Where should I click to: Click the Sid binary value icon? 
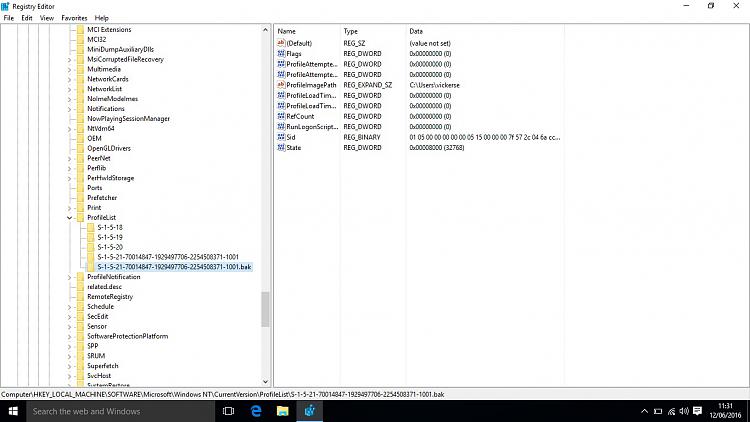point(281,137)
